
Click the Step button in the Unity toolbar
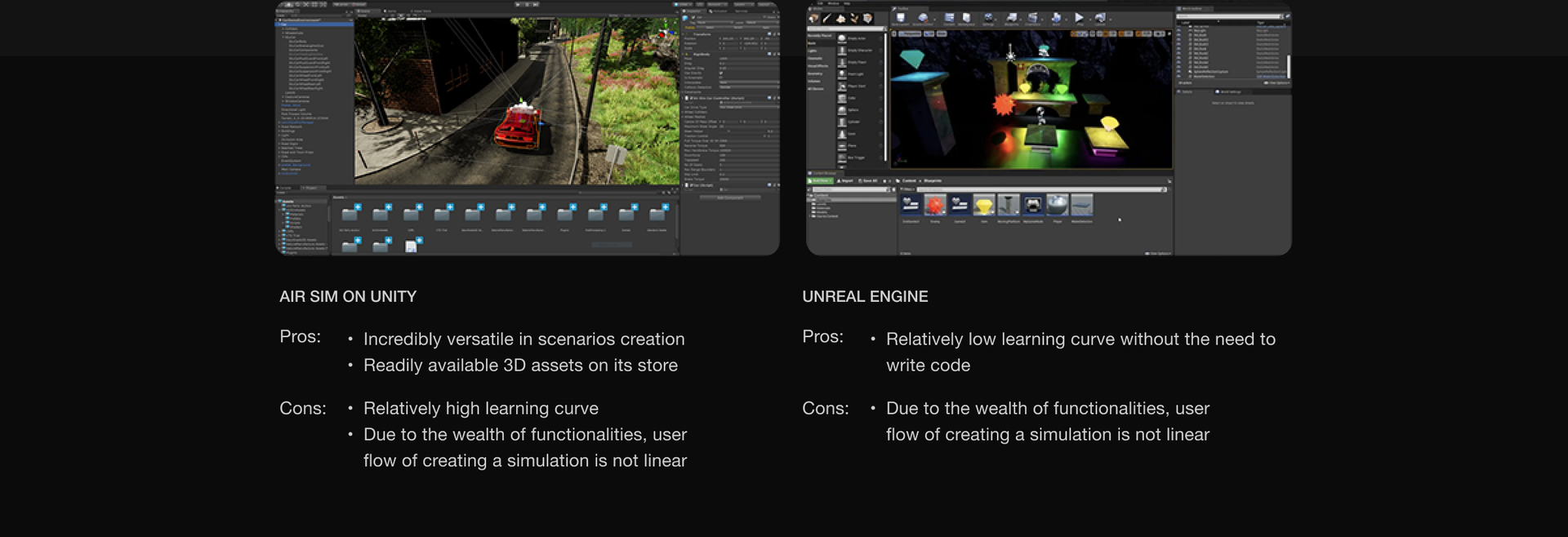click(536, 4)
